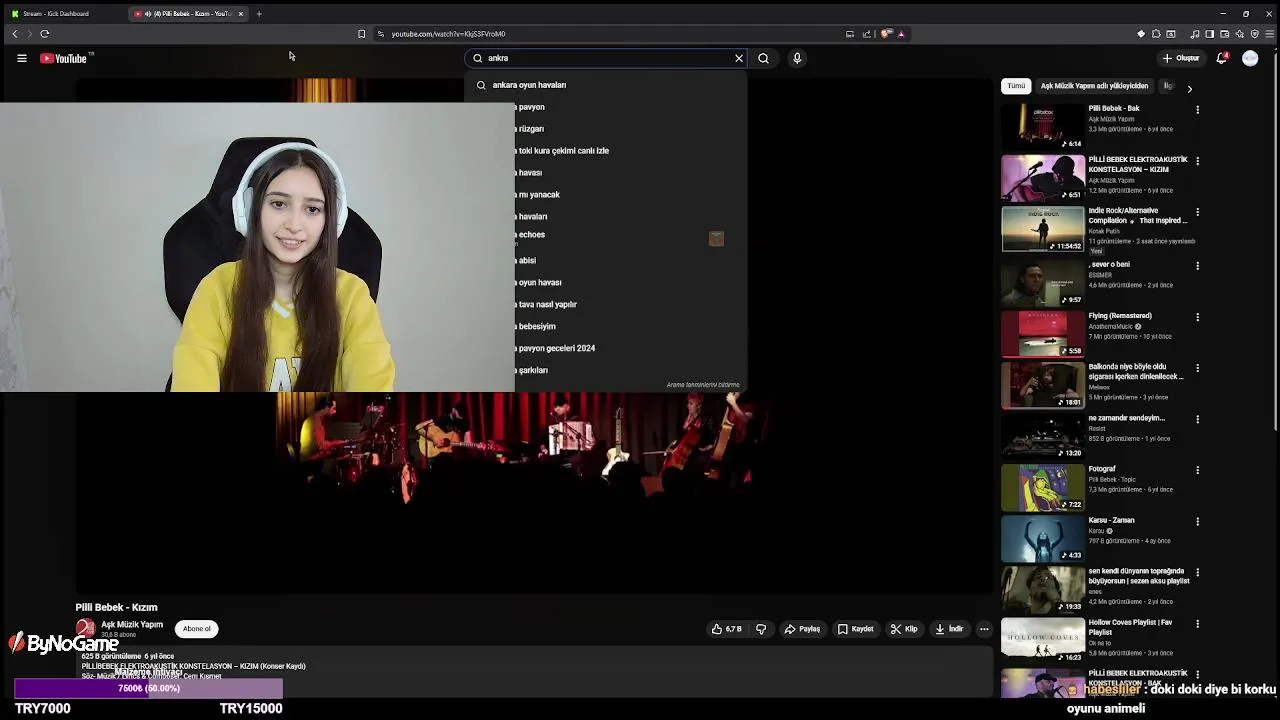Viewport: 1280px width, 720px height.
Task: Open options for 'Hollow Coves Playlist' video
Action: (1197, 623)
